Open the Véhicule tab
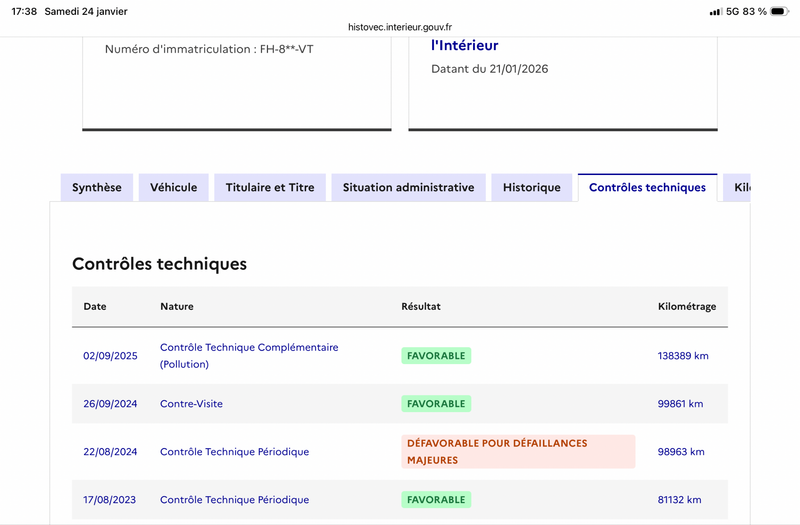The width and height of the screenshot is (800, 525). [x=174, y=188]
